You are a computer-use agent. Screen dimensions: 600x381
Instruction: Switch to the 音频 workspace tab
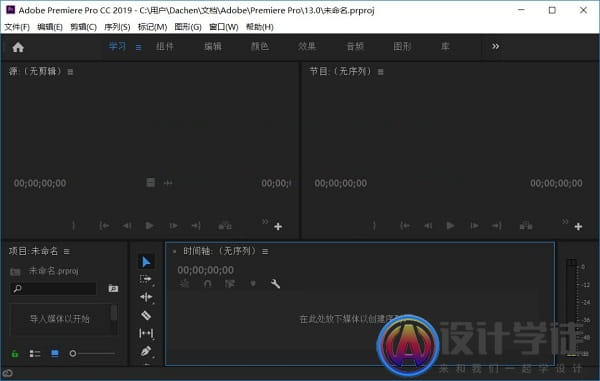click(x=355, y=47)
